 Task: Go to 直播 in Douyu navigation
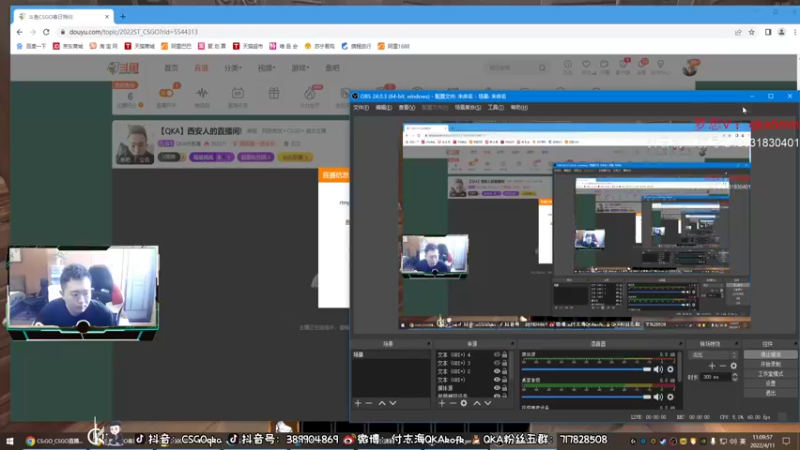(201, 68)
